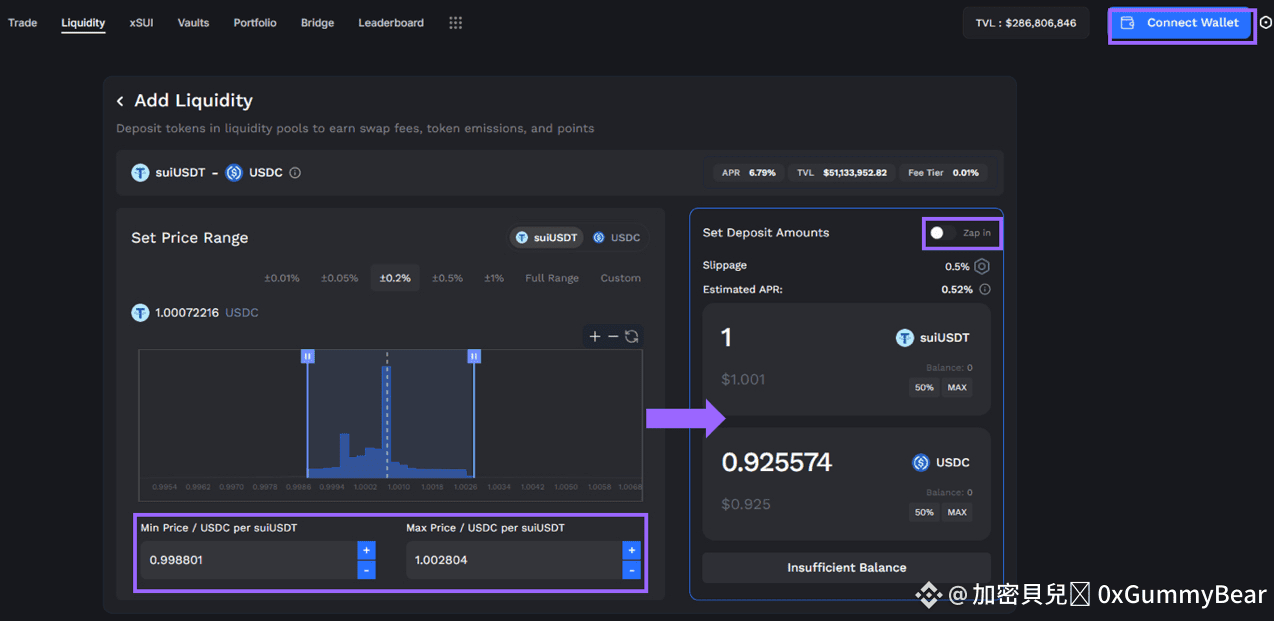Increase the Min Price with plus stepper
Viewport: 1274px width, 621px height.
pos(366,550)
